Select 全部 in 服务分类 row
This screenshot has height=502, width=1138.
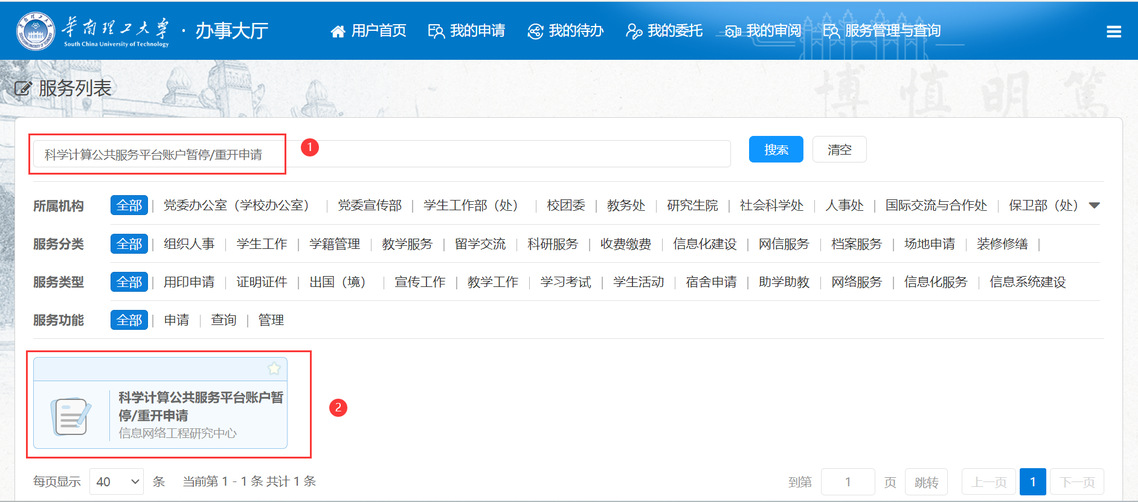click(x=129, y=244)
